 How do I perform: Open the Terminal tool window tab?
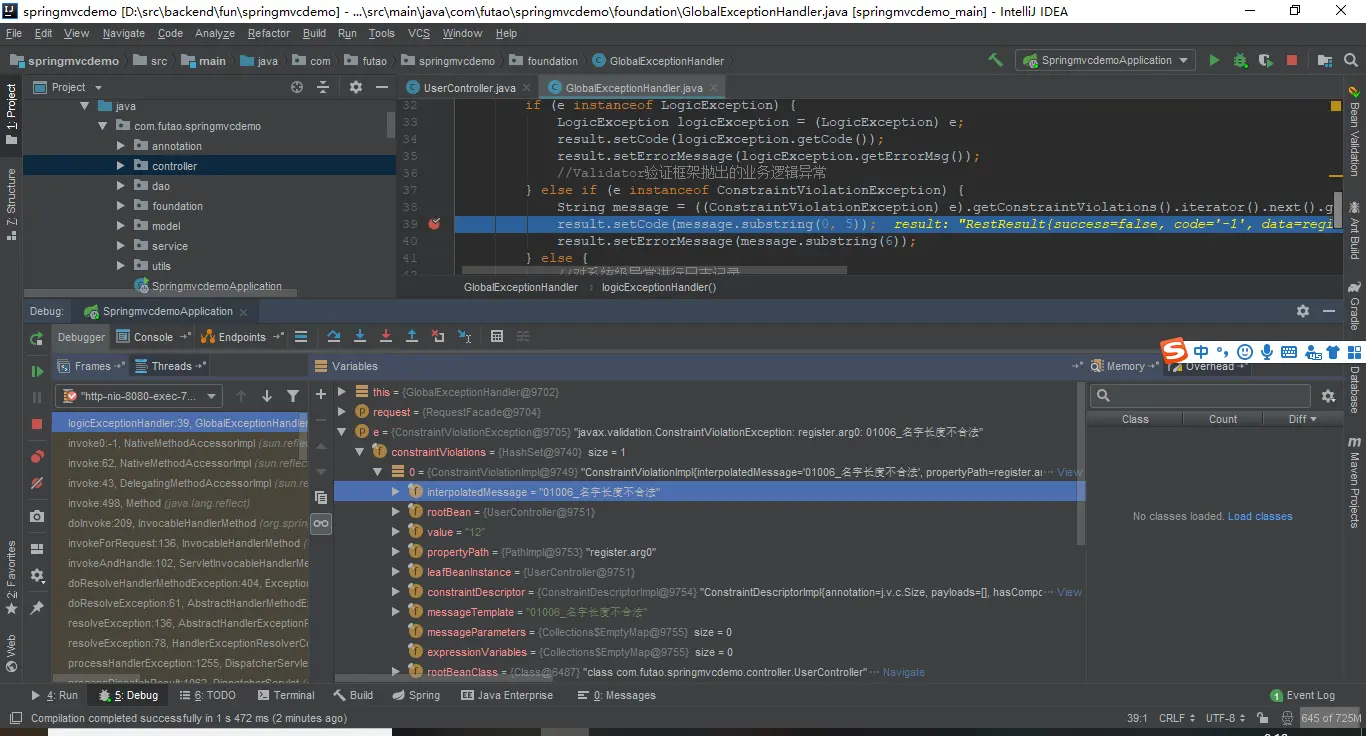pyautogui.click(x=286, y=695)
